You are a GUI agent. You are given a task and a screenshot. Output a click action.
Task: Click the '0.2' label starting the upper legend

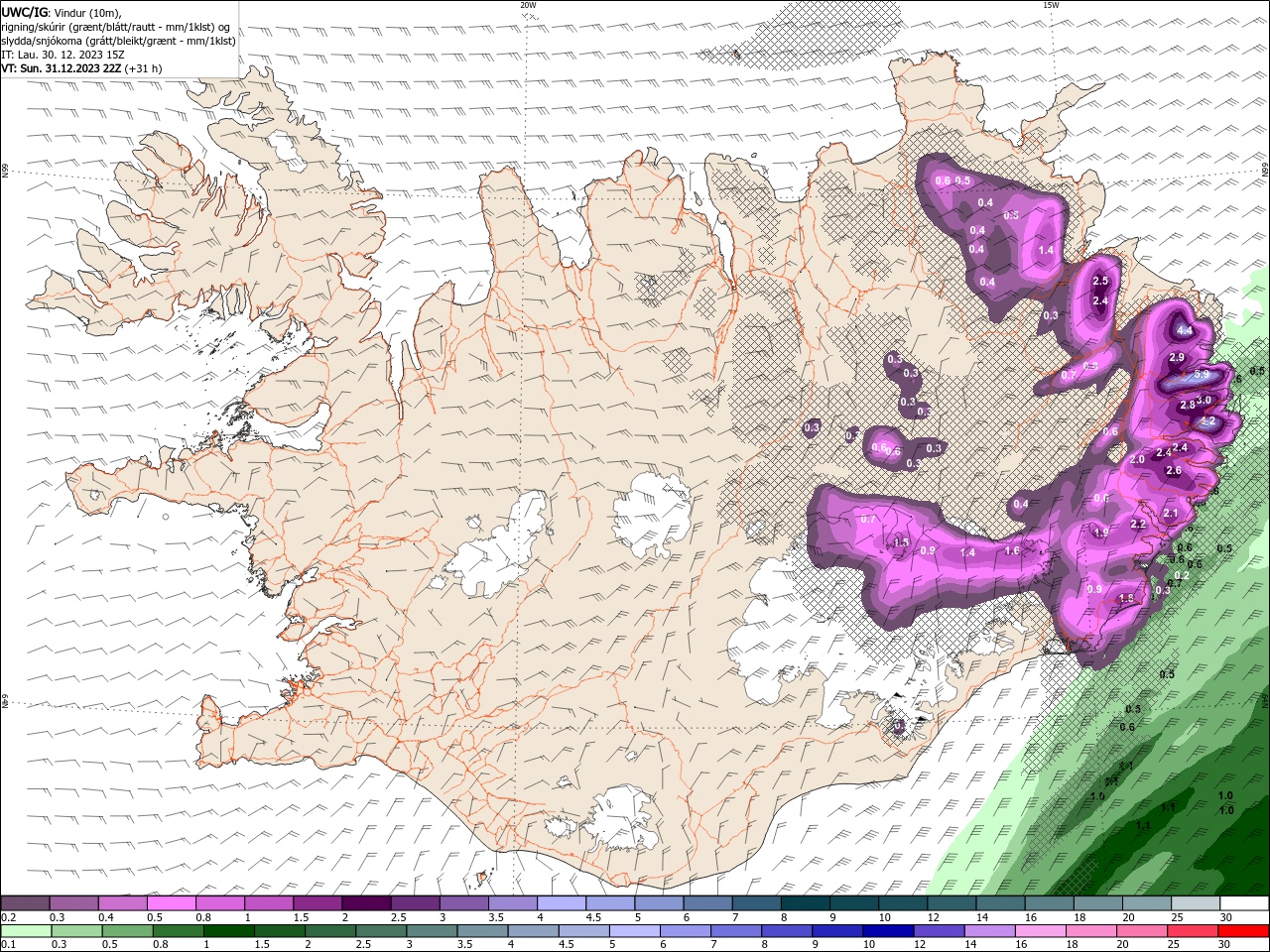pyautogui.click(x=9, y=917)
